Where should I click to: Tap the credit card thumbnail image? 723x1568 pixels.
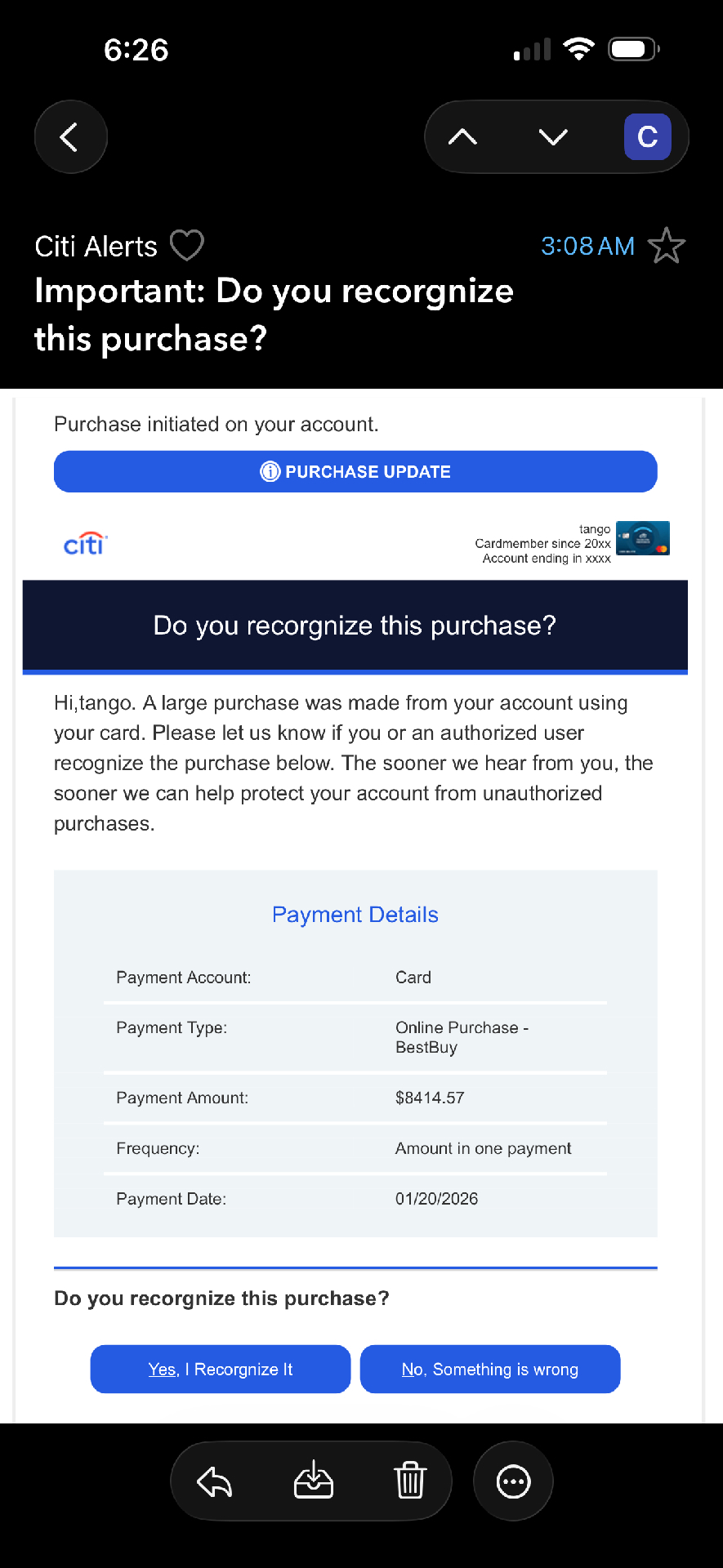point(642,538)
